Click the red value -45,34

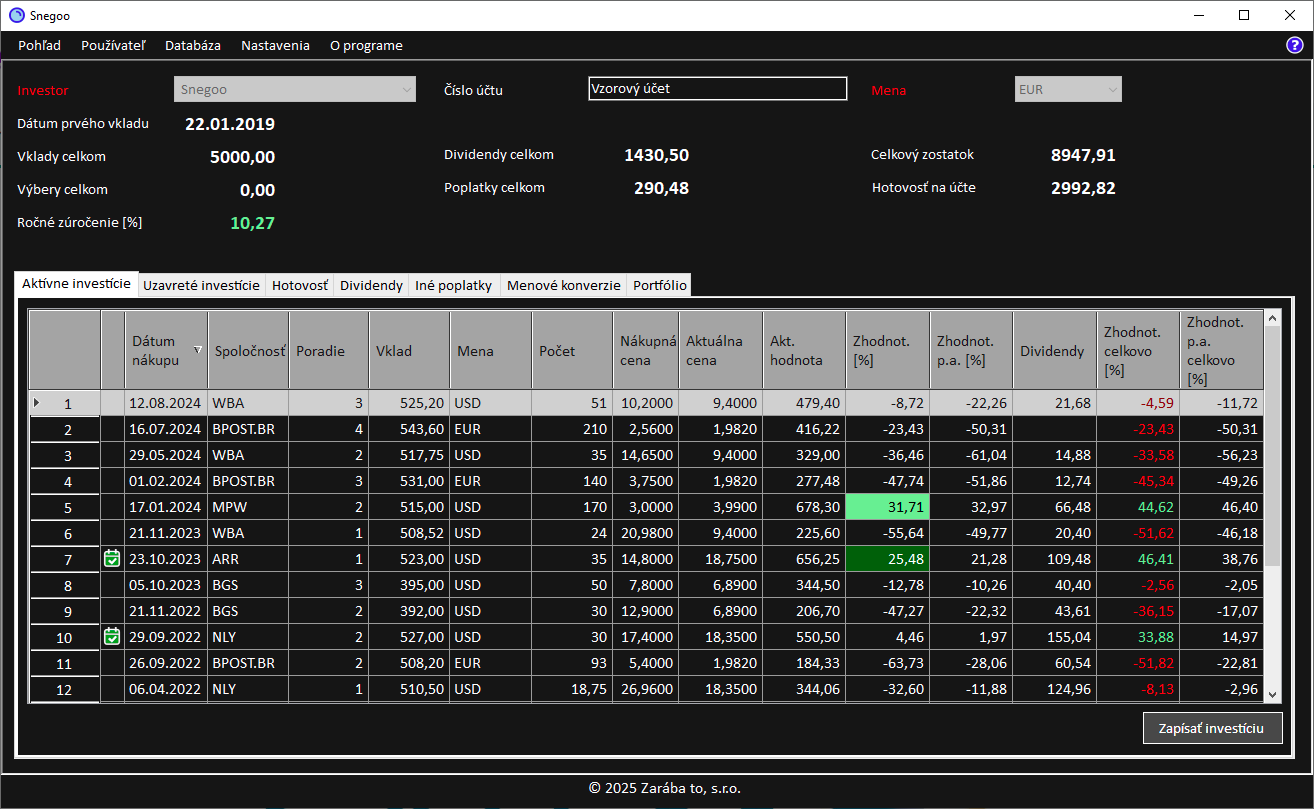[x=1138, y=481]
